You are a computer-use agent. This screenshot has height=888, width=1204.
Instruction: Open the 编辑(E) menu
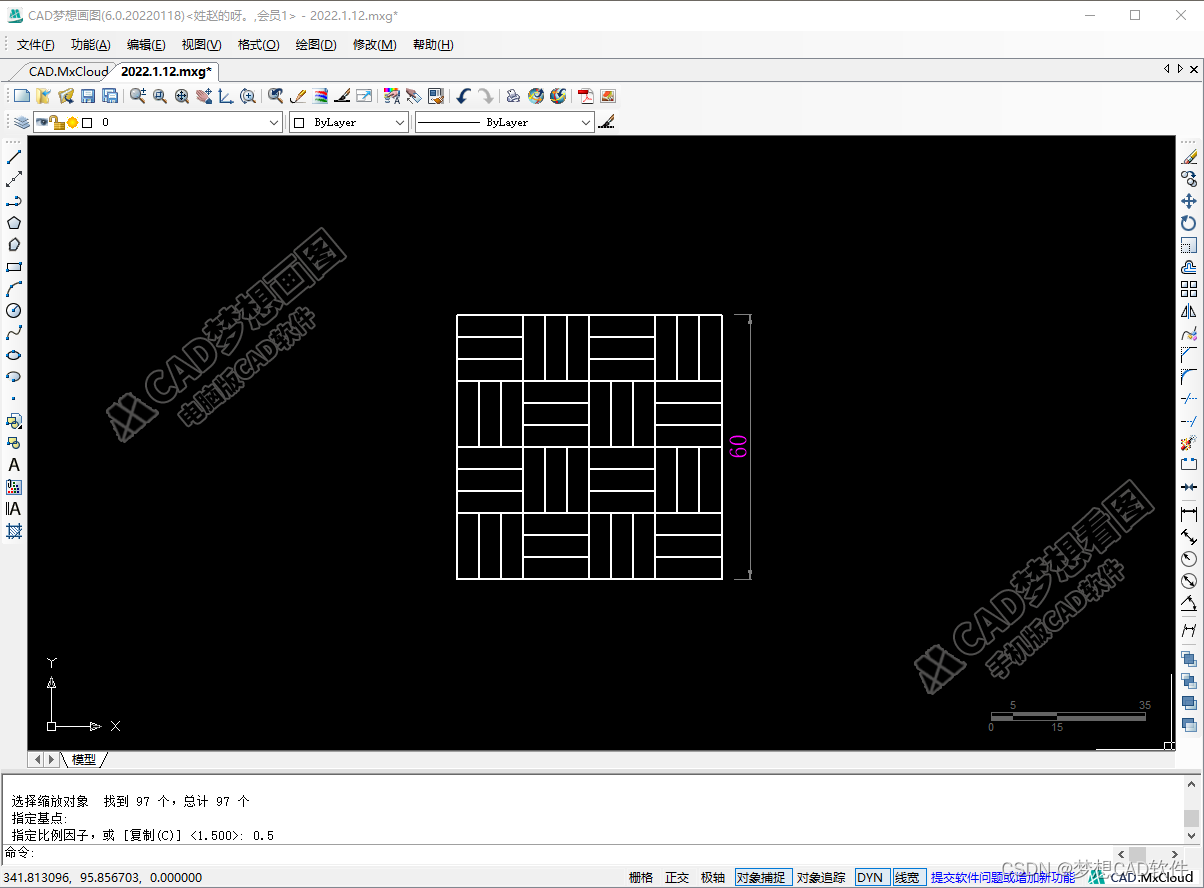pos(146,45)
